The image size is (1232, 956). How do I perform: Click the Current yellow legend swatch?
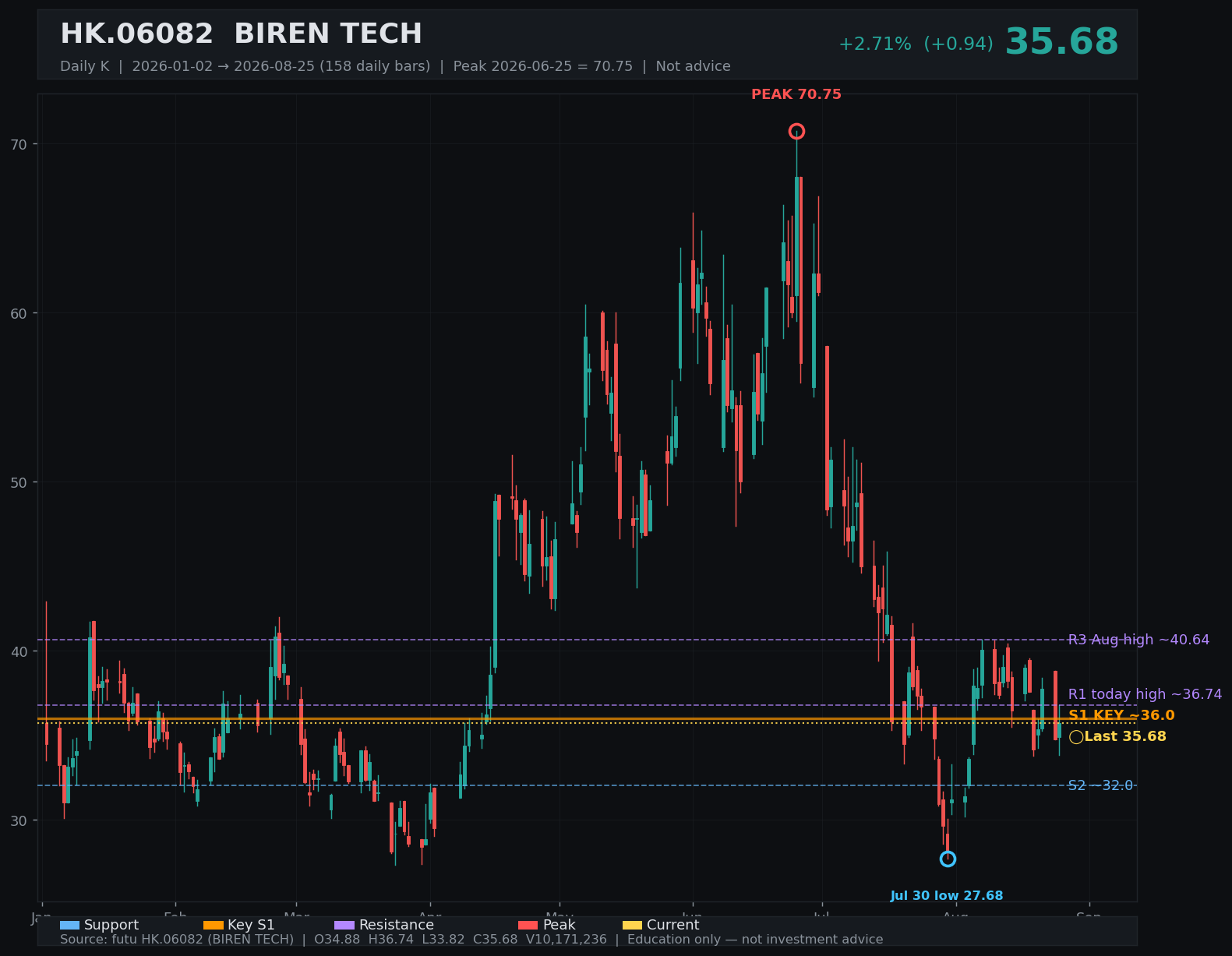coord(633,925)
